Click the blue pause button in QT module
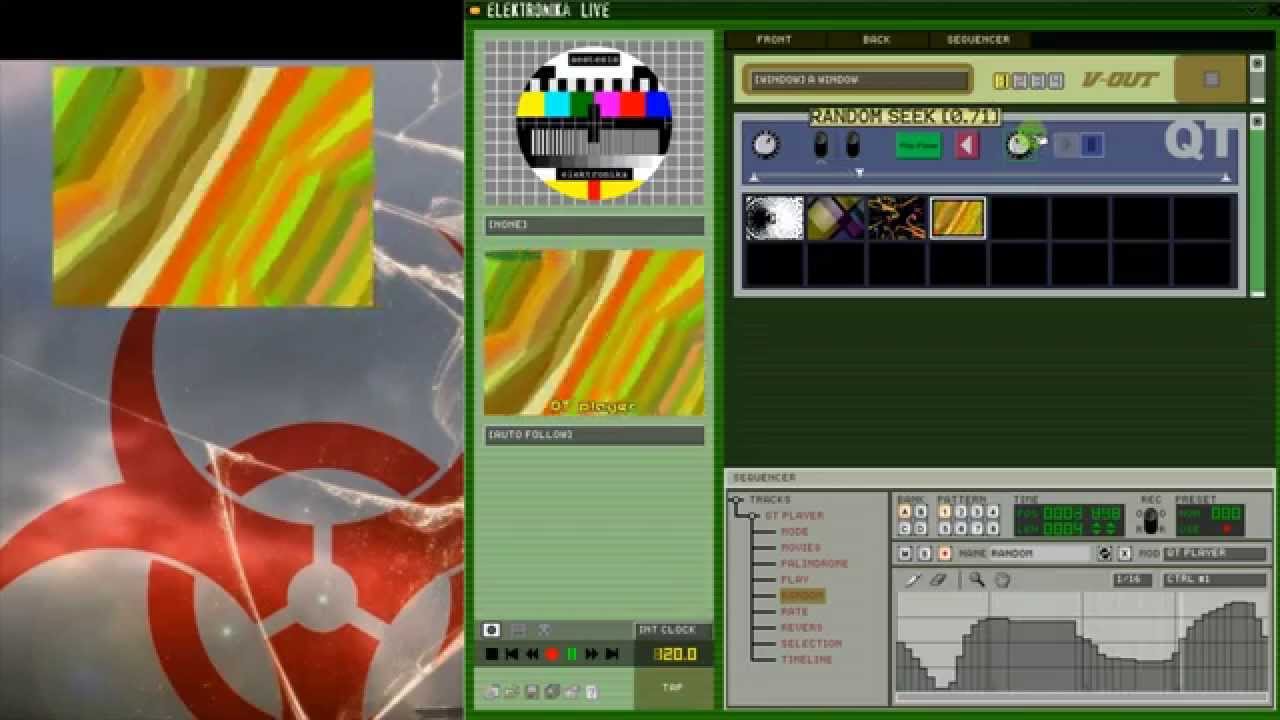Screen dimensions: 1280x720 tap(1091, 146)
